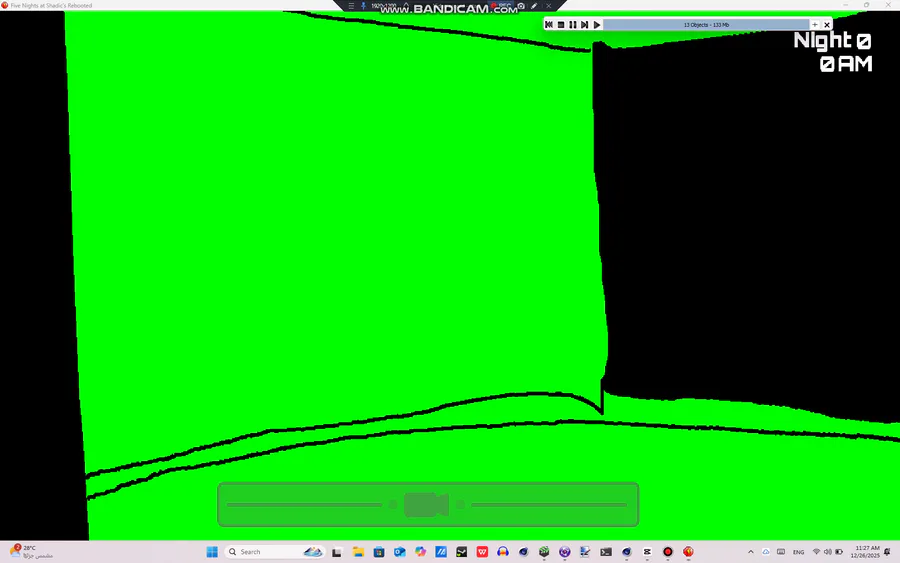Click the taskbar Search box
This screenshot has width=900, height=563.
(x=275, y=552)
